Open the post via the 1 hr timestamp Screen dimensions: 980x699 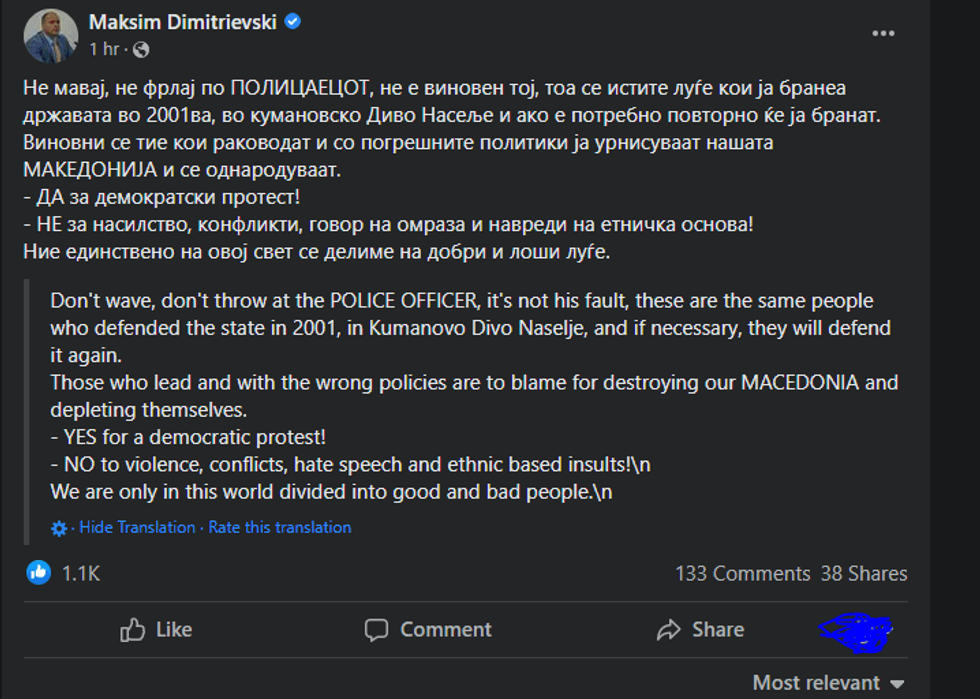(x=105, y=49)
